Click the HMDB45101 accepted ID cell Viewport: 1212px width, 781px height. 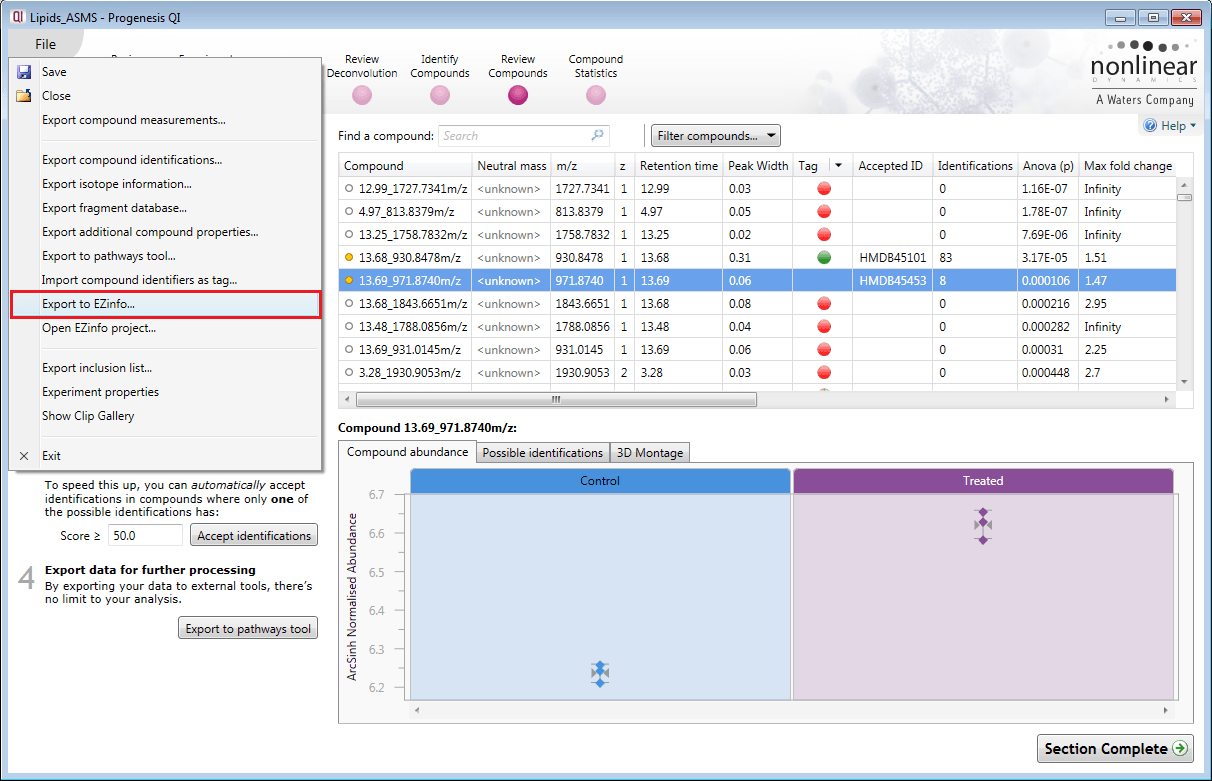pyautogui.click(x=893, y=258)
